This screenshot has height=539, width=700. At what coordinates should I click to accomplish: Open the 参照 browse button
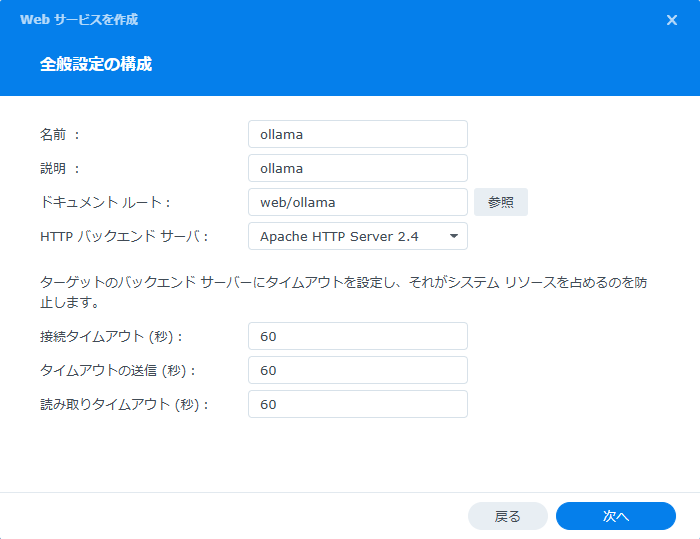coord(500,202)
